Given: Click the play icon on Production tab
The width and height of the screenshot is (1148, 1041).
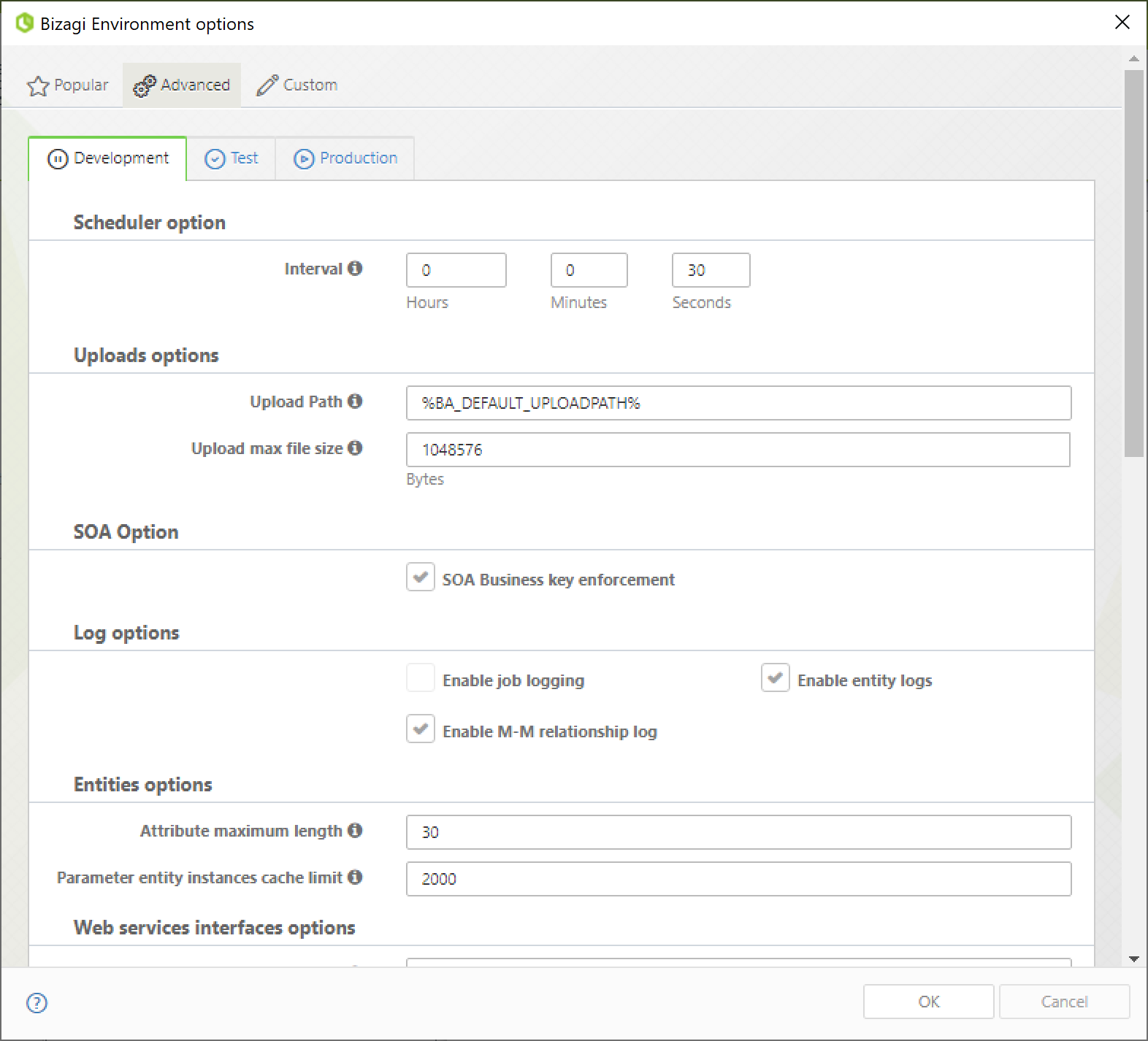Looking at the screenshot, I should point(304,158).
